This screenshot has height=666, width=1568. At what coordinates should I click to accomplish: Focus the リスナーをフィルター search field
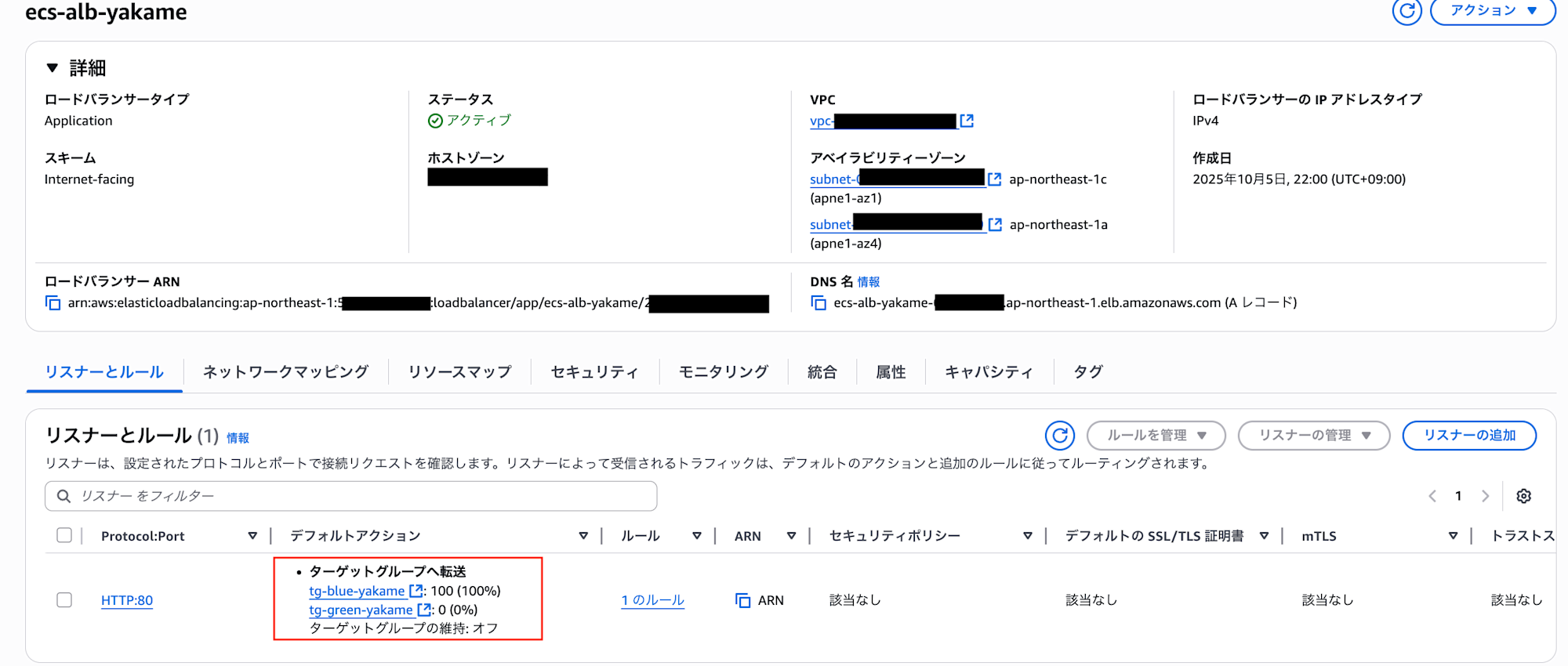[x=351, y=496]
